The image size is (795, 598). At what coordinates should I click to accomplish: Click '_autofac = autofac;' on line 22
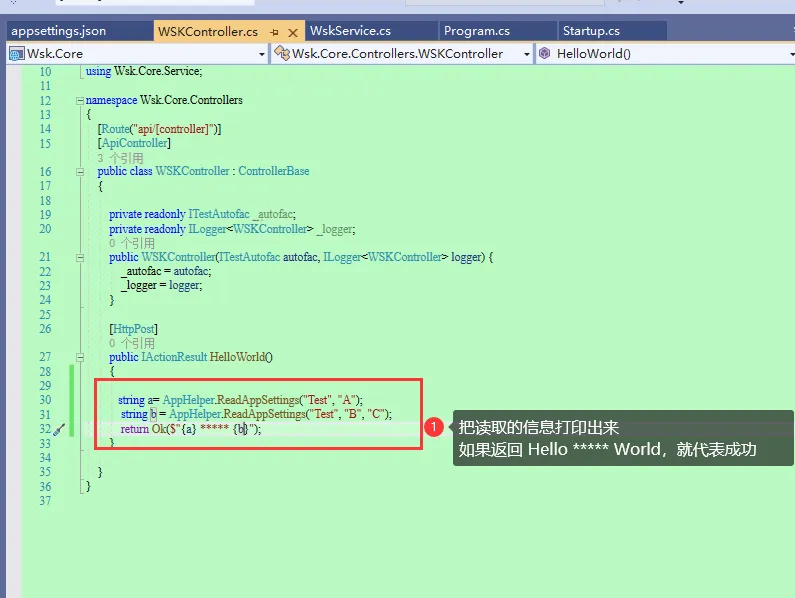[166, 271]
